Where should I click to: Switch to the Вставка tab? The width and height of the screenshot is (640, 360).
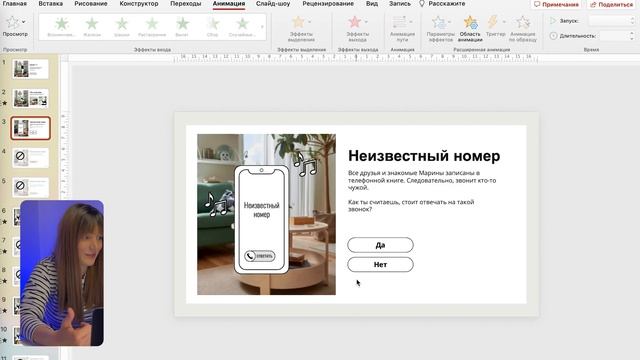tap(51, 4)
